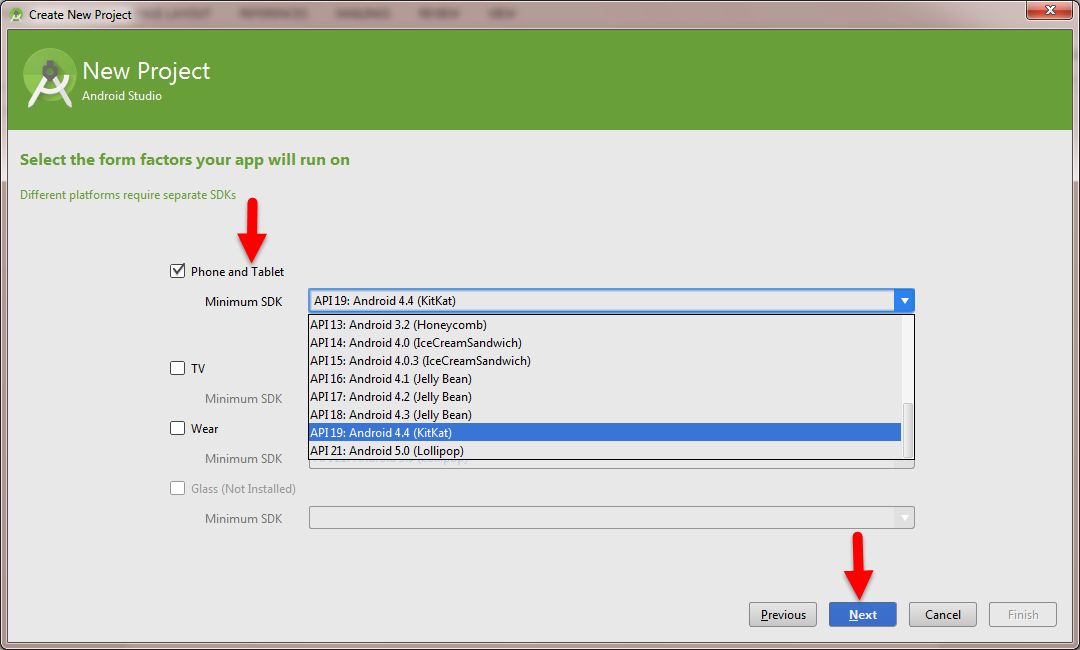
Task: Enable the TV form factor checkbox
Action: tap(178, 368)
